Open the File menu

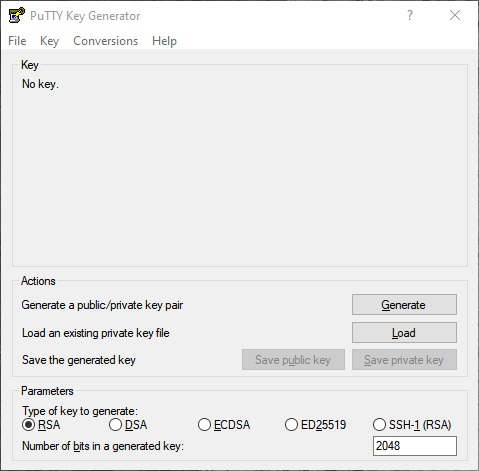[x=17, y=41]
